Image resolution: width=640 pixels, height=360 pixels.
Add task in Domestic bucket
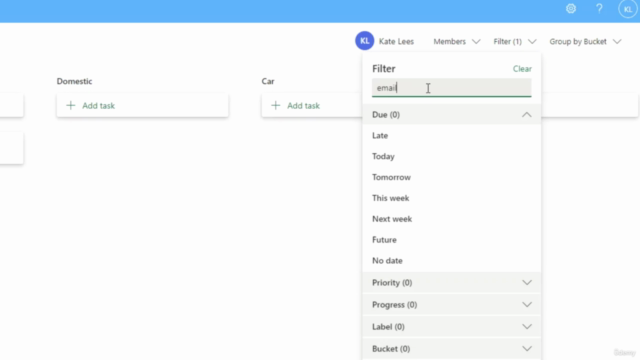tap(142, 105)
